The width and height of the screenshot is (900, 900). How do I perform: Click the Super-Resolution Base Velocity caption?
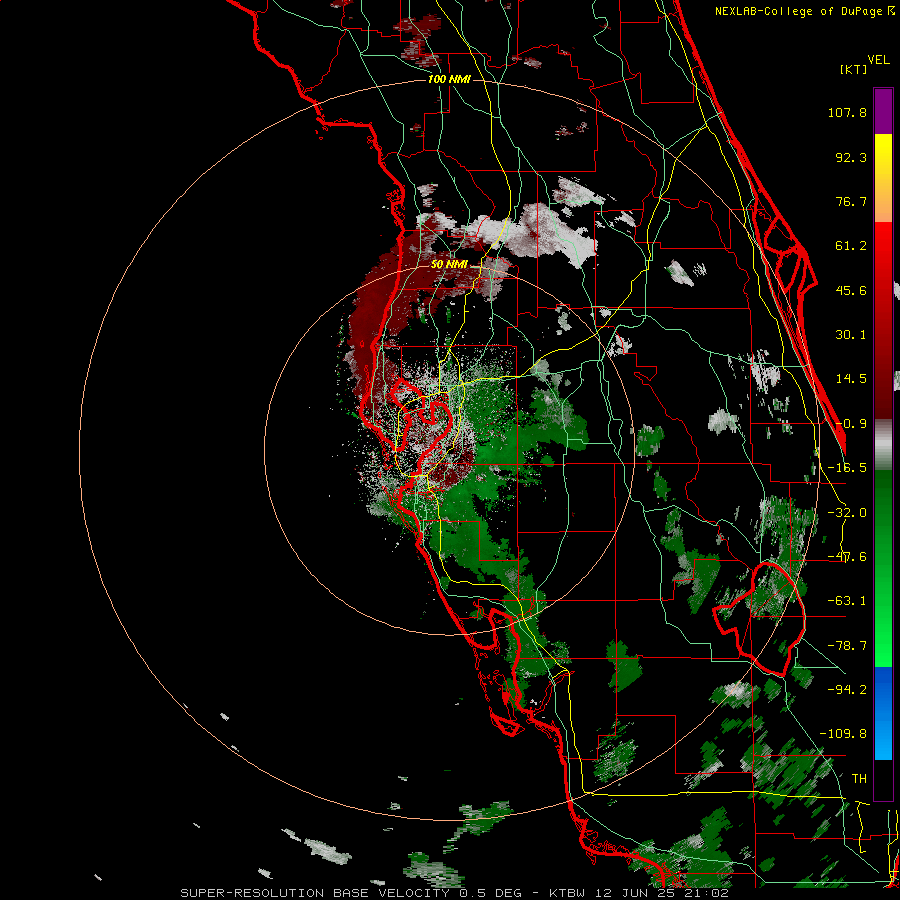455,893
